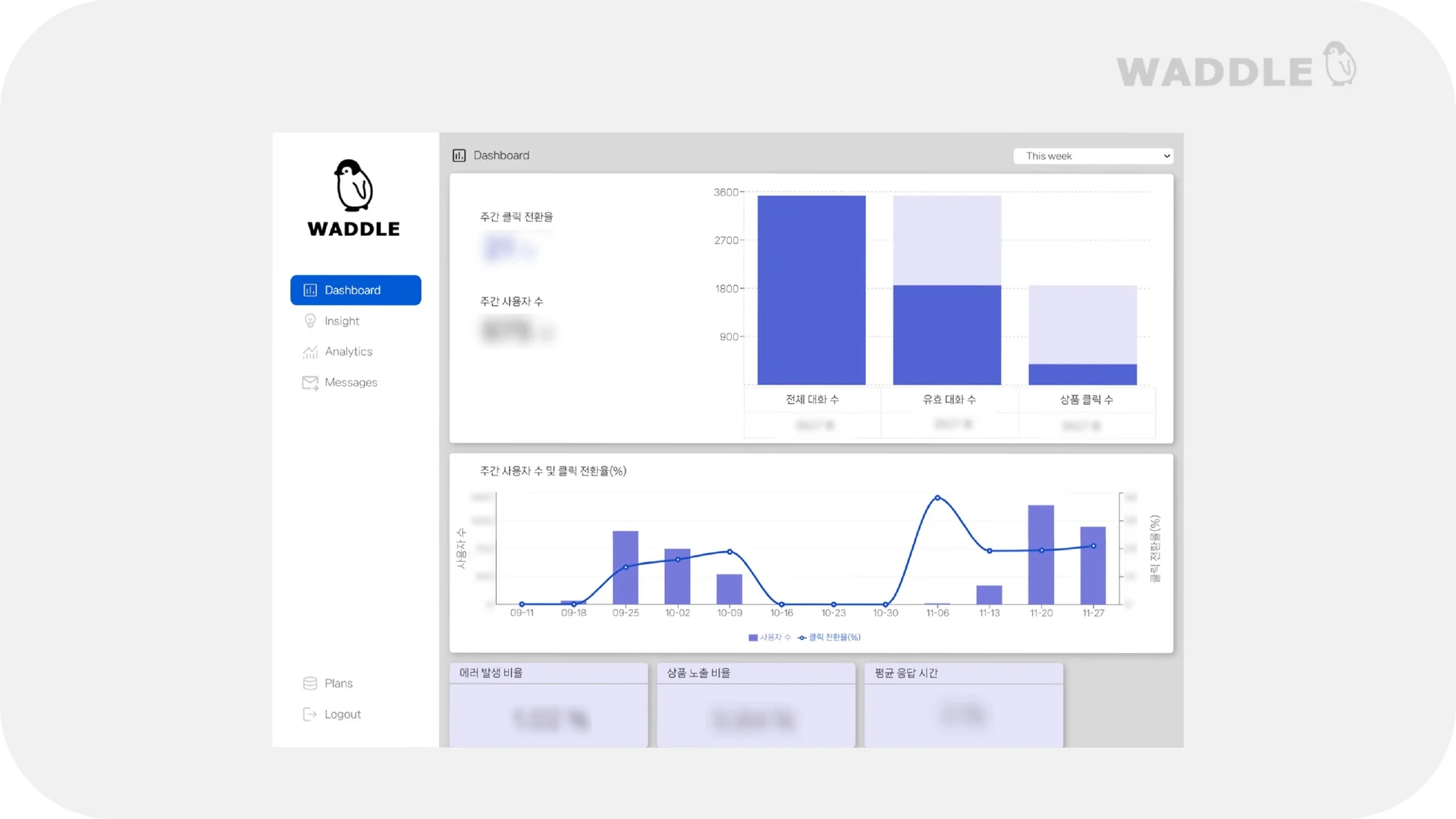Image resolution: width=1456 pixels, height=819 pixels.
Task: Click the dropdown arrow beside This week
Action: [1166, 156]
